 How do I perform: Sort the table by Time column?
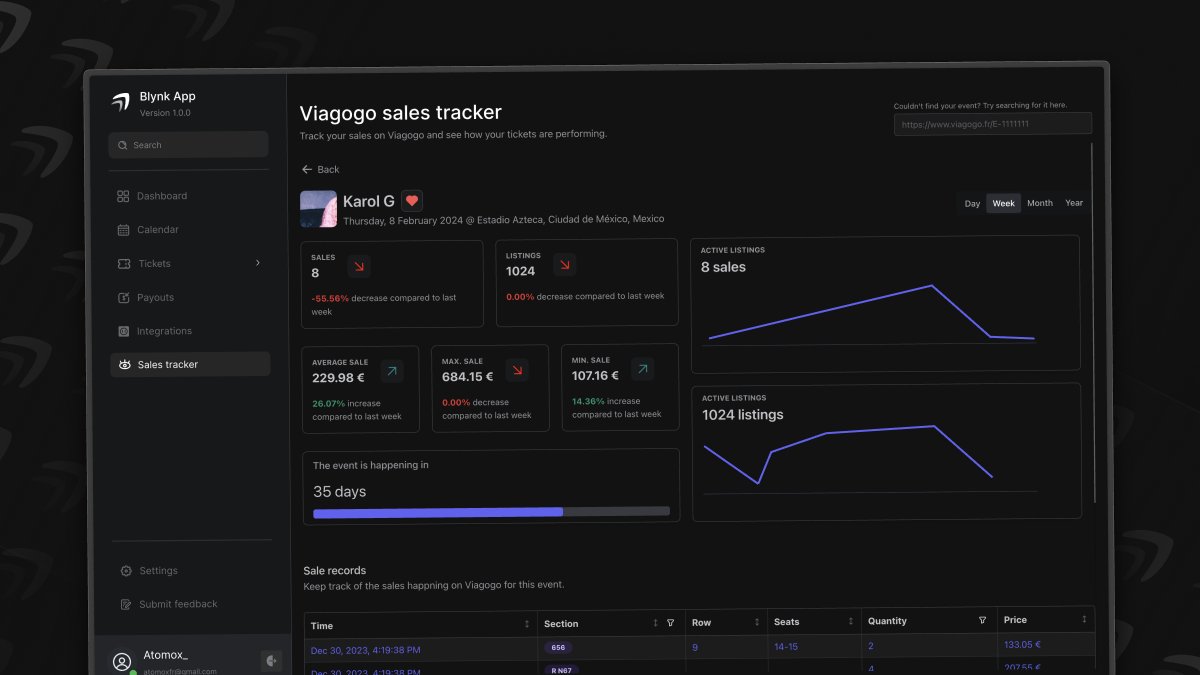pyautogui.click(x=527, y=624)
